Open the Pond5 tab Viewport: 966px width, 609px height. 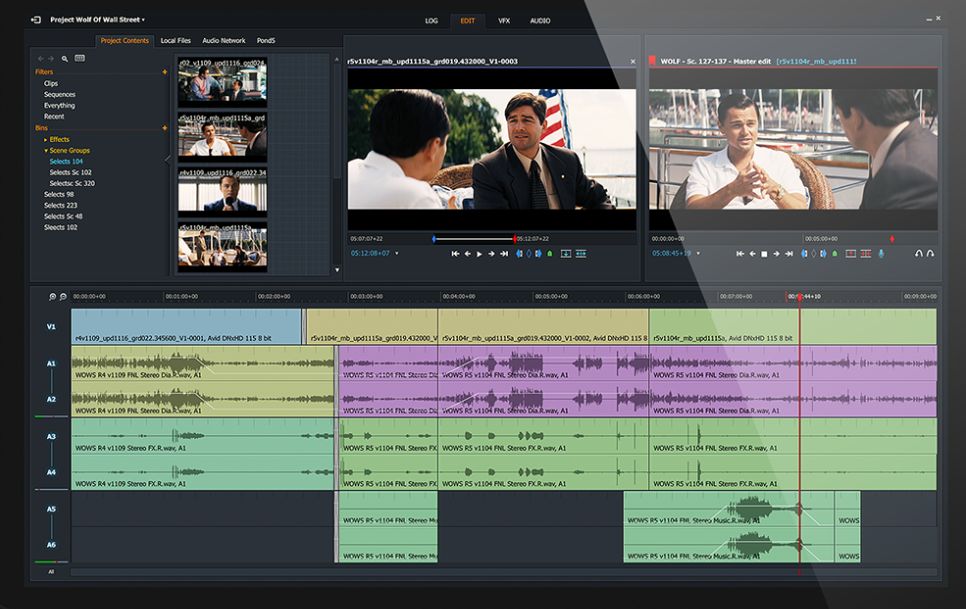[266, 41]
